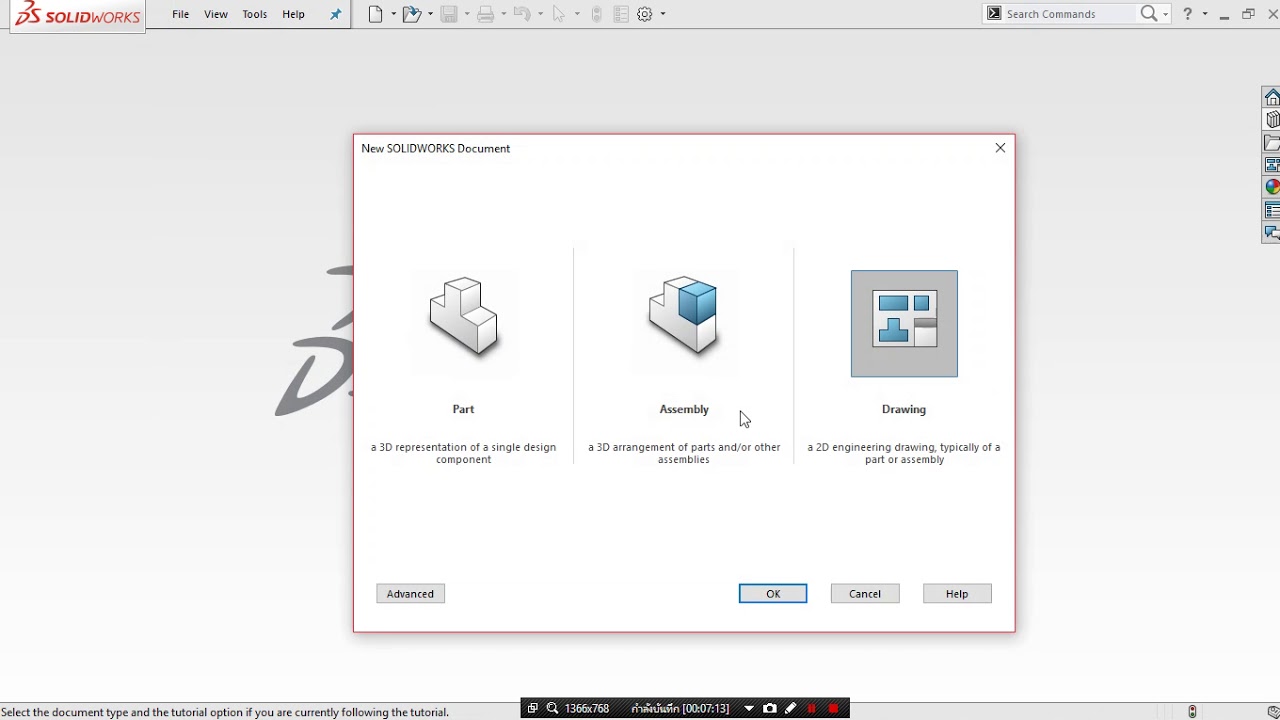Expand the Options gear dropdown arrow

coord(663,14)
